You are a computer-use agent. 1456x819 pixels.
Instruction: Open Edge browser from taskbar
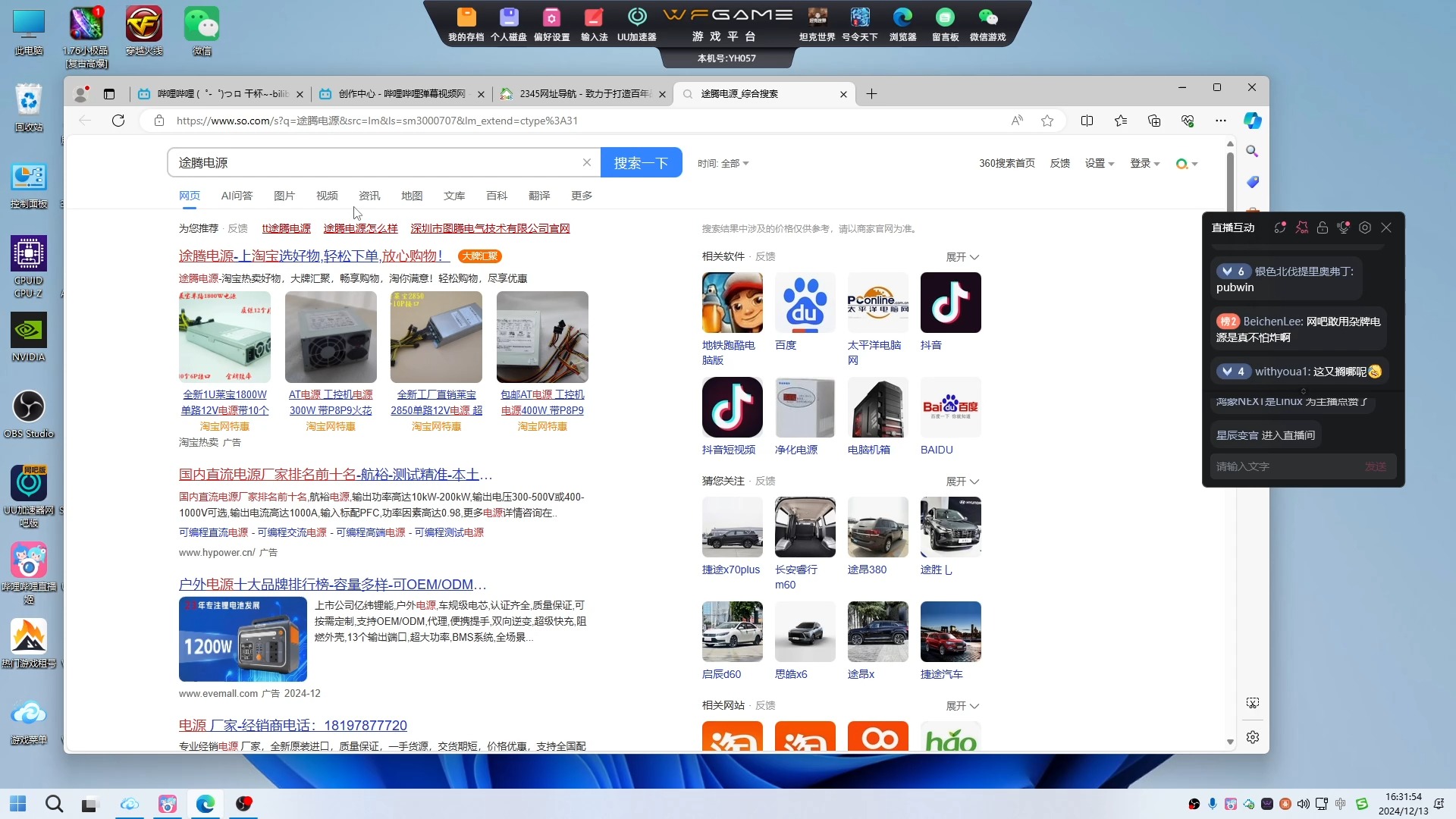coord(205,804)
